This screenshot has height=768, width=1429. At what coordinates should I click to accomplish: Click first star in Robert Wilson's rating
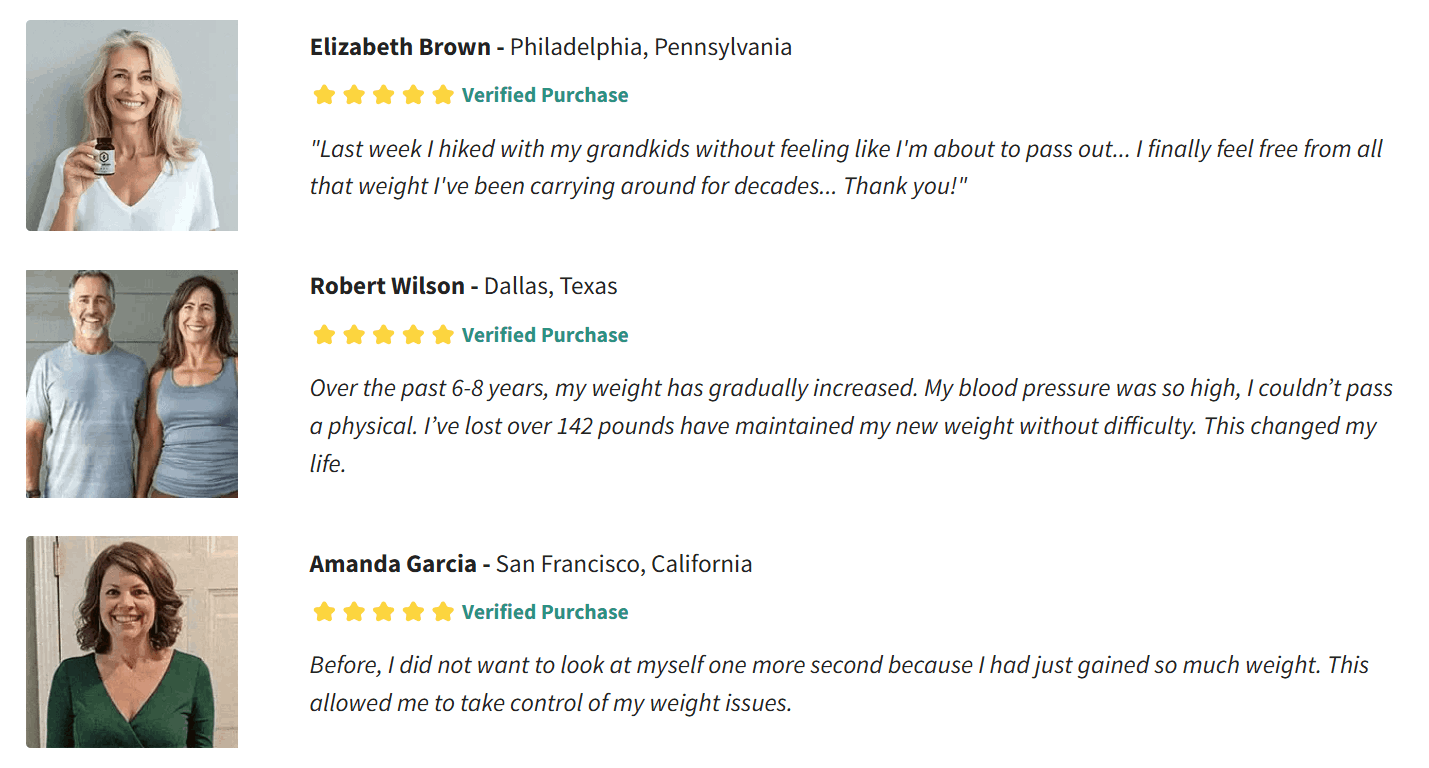(x=323, y=335)
